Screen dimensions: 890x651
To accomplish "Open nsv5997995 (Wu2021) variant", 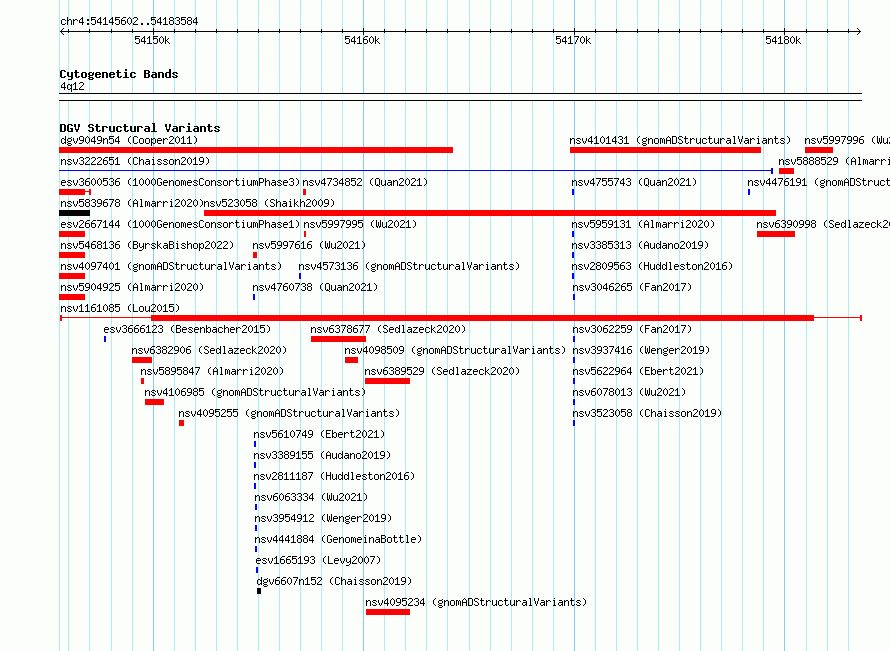I will pyautogui.click(x=360, y=224).
